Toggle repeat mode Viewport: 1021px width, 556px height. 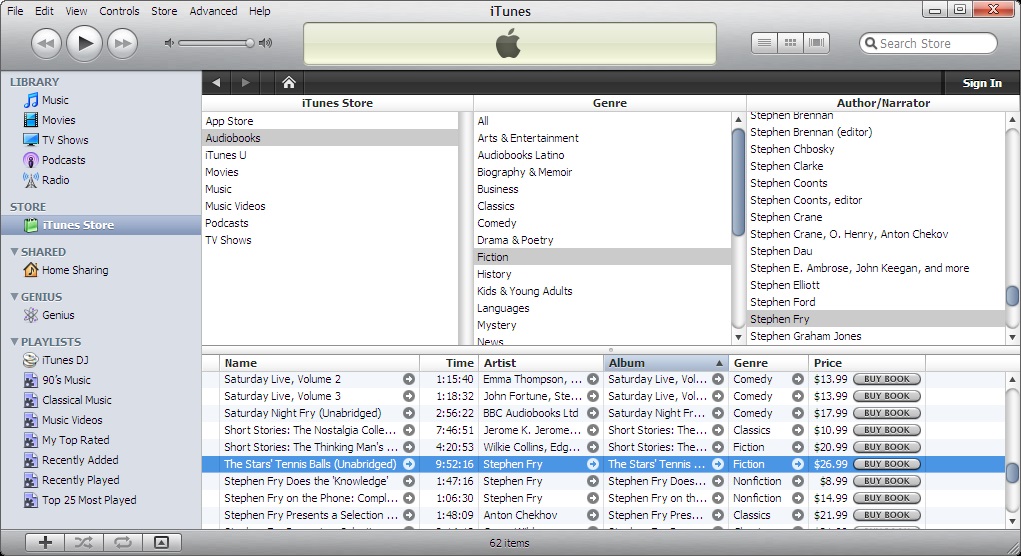[x=122, y=542]
